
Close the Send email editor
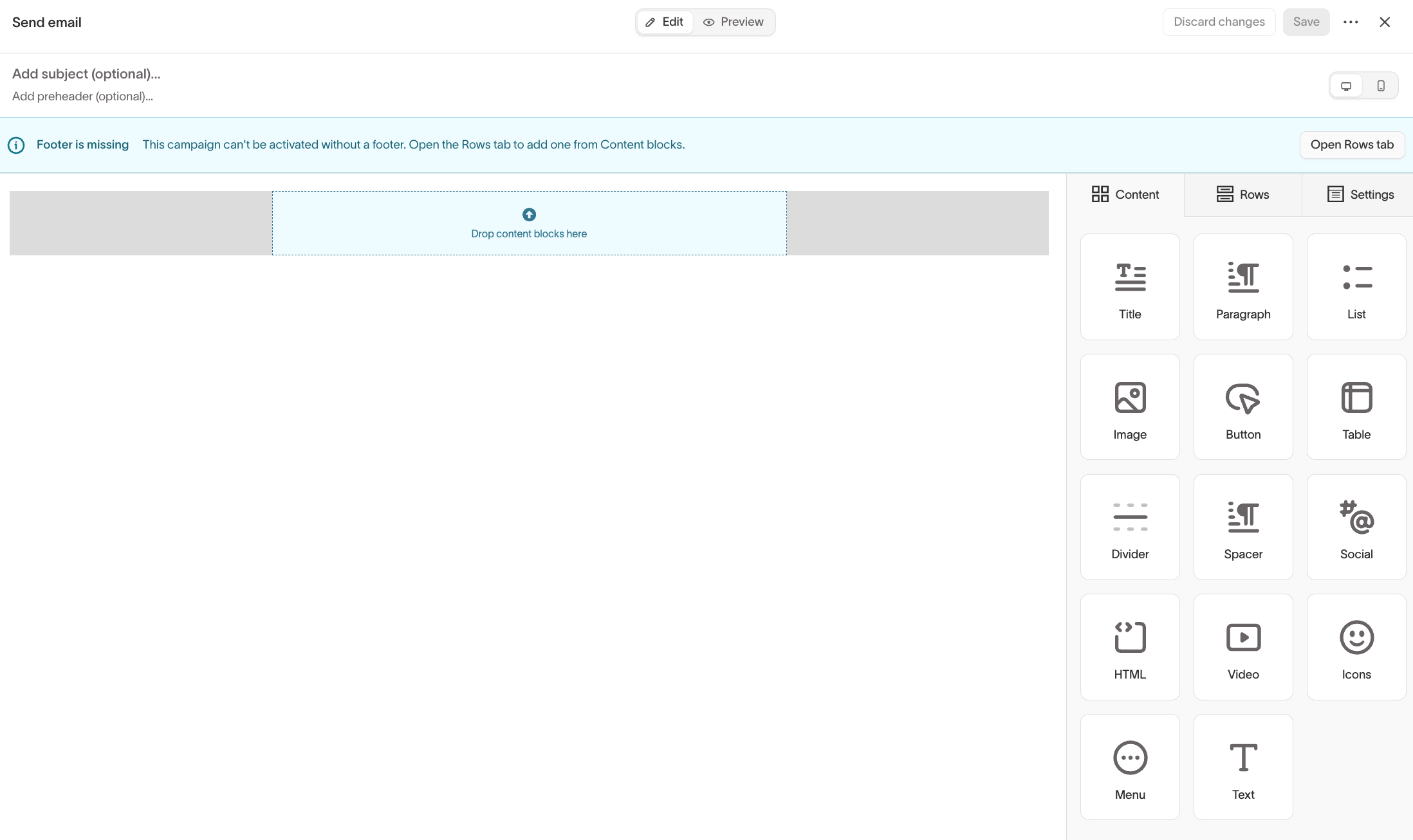click(x=1385, y=22)
